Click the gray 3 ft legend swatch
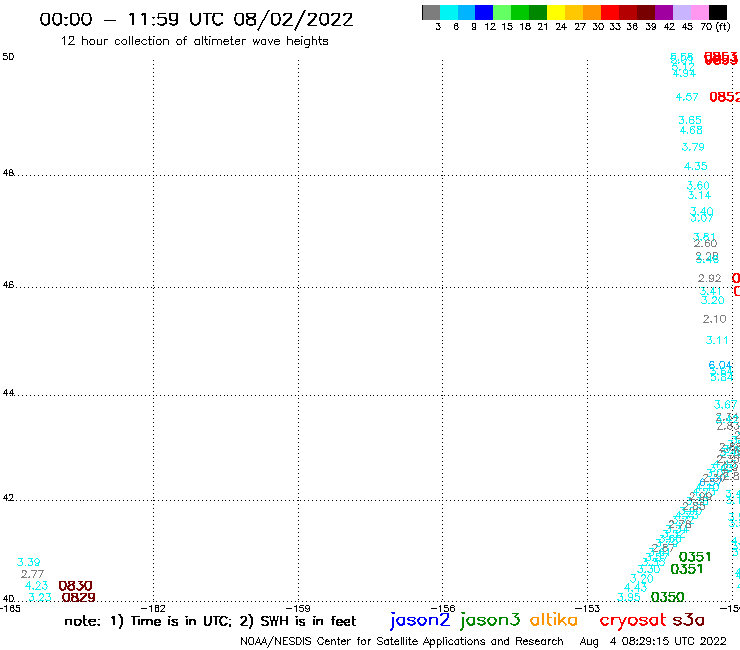740x650 pixels. [431, 12]
